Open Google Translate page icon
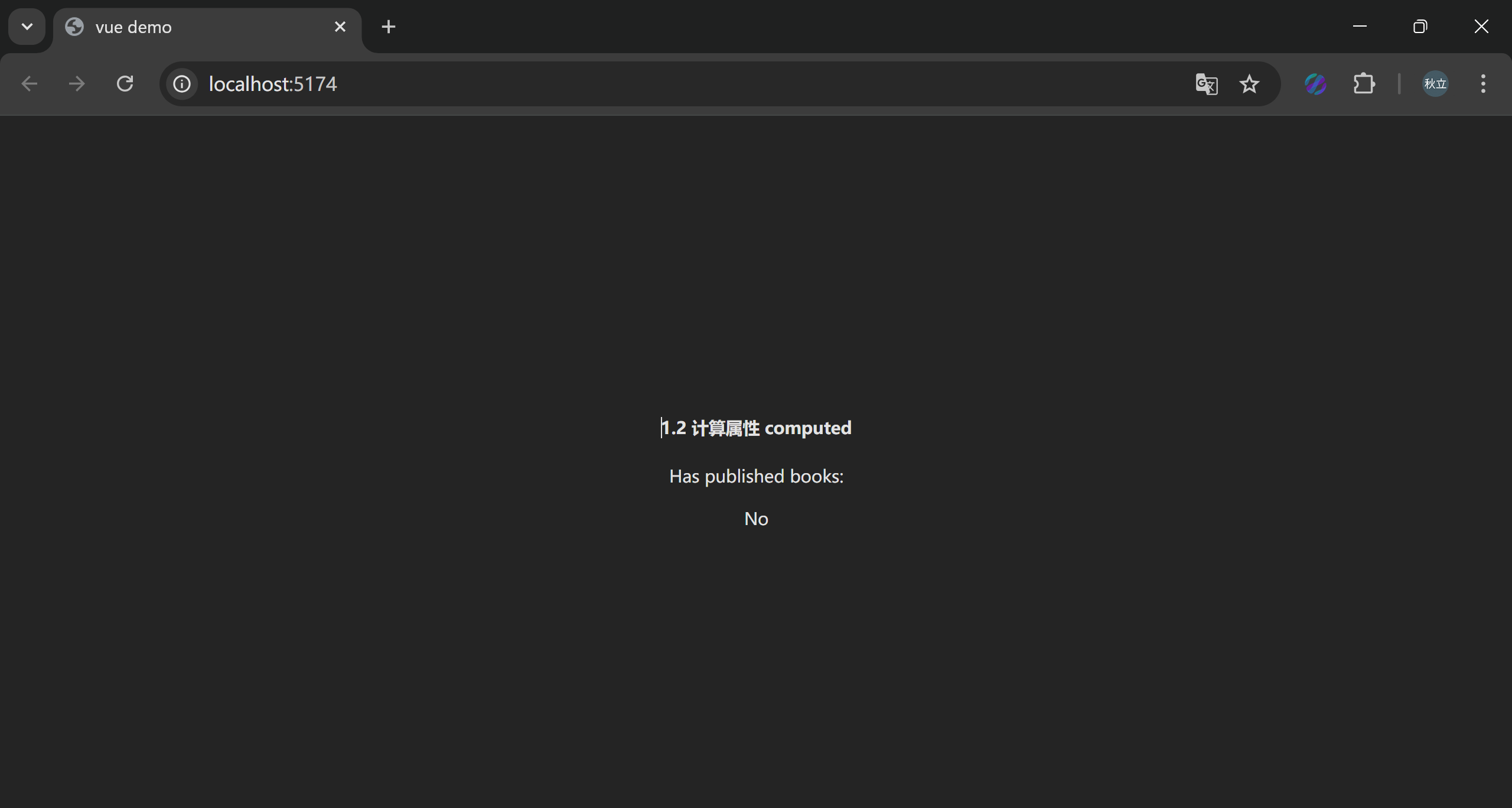The width and height of the screenshot is (1512, 808). click(1206, 84)
